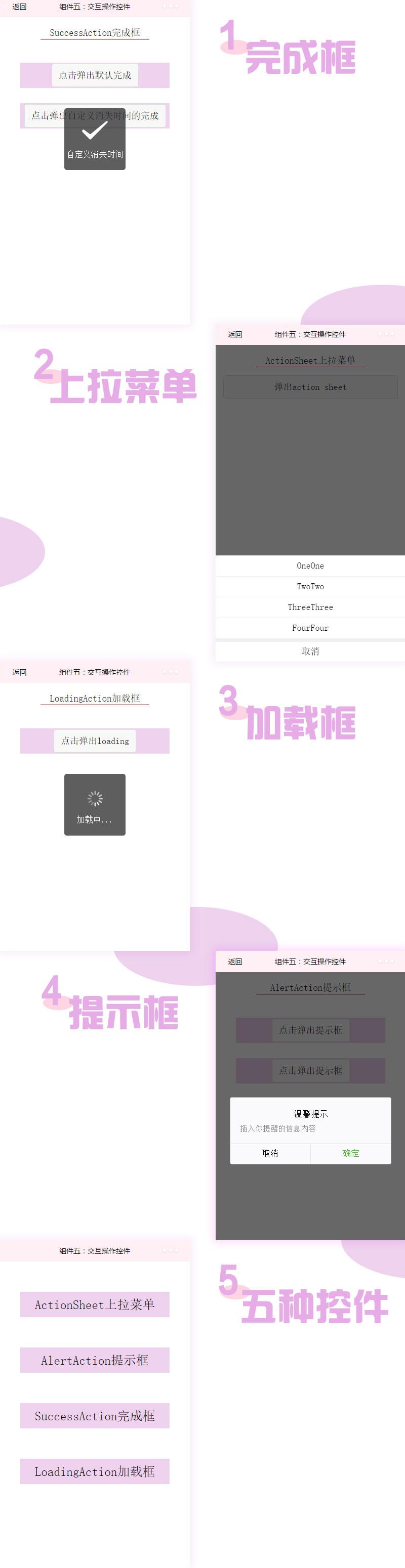Tap the three-dot menu on LoadingAction screen
Screen dimensions: 405x1568
(x=171, y=672)
